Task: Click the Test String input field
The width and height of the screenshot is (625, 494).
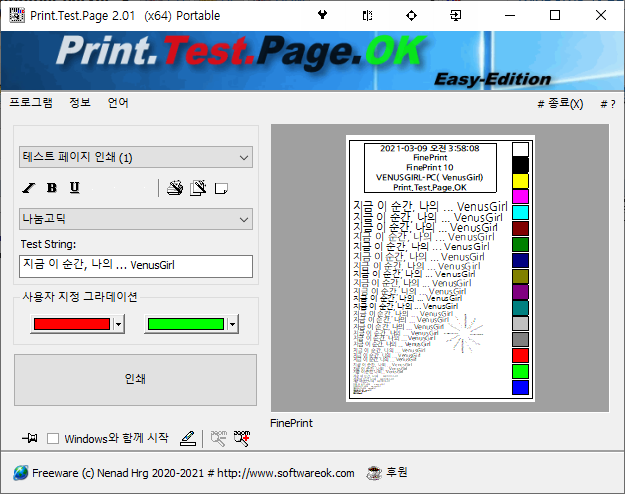Action: coord(136,266)
